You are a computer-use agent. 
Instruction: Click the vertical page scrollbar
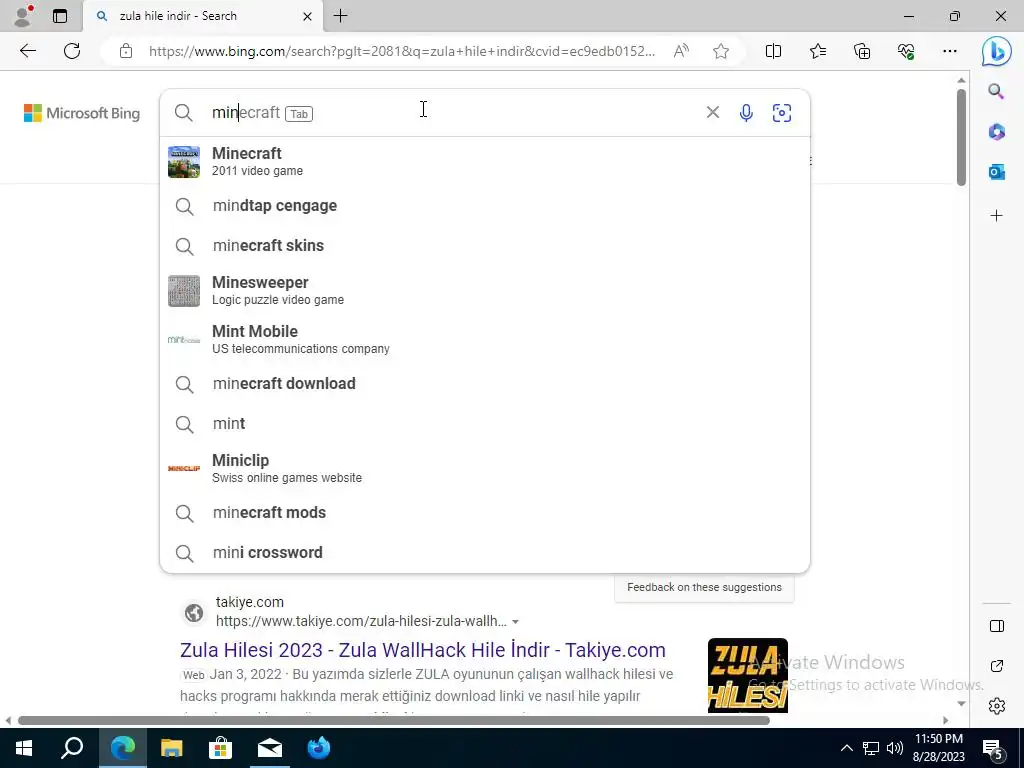point(961,137)
